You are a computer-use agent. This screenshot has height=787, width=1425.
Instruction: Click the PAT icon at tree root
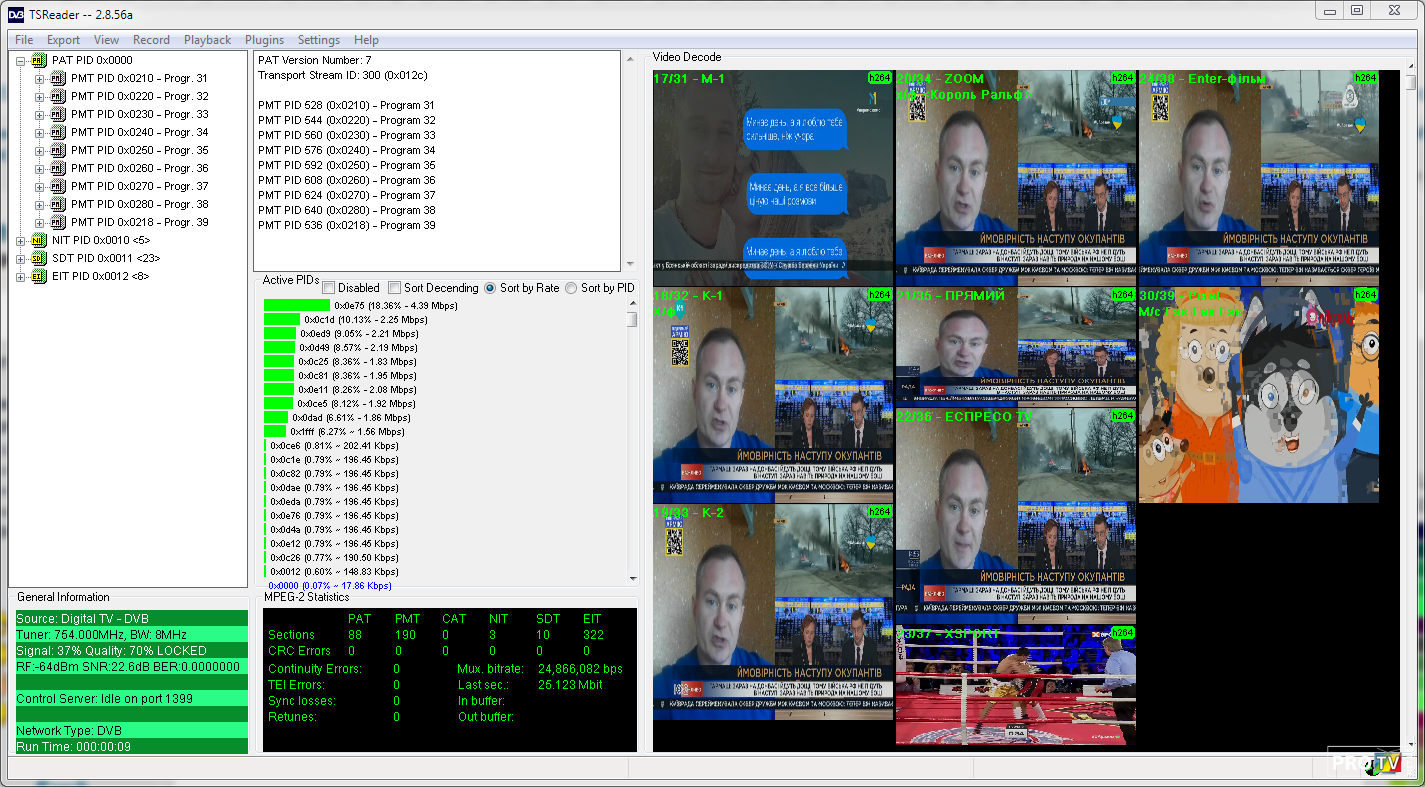39,60
